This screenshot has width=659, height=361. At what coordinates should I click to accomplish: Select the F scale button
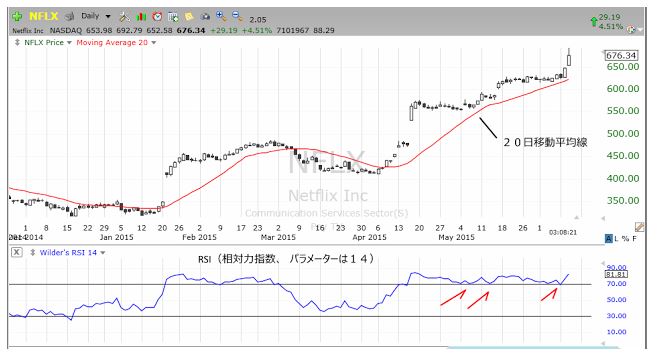(635, 239)
